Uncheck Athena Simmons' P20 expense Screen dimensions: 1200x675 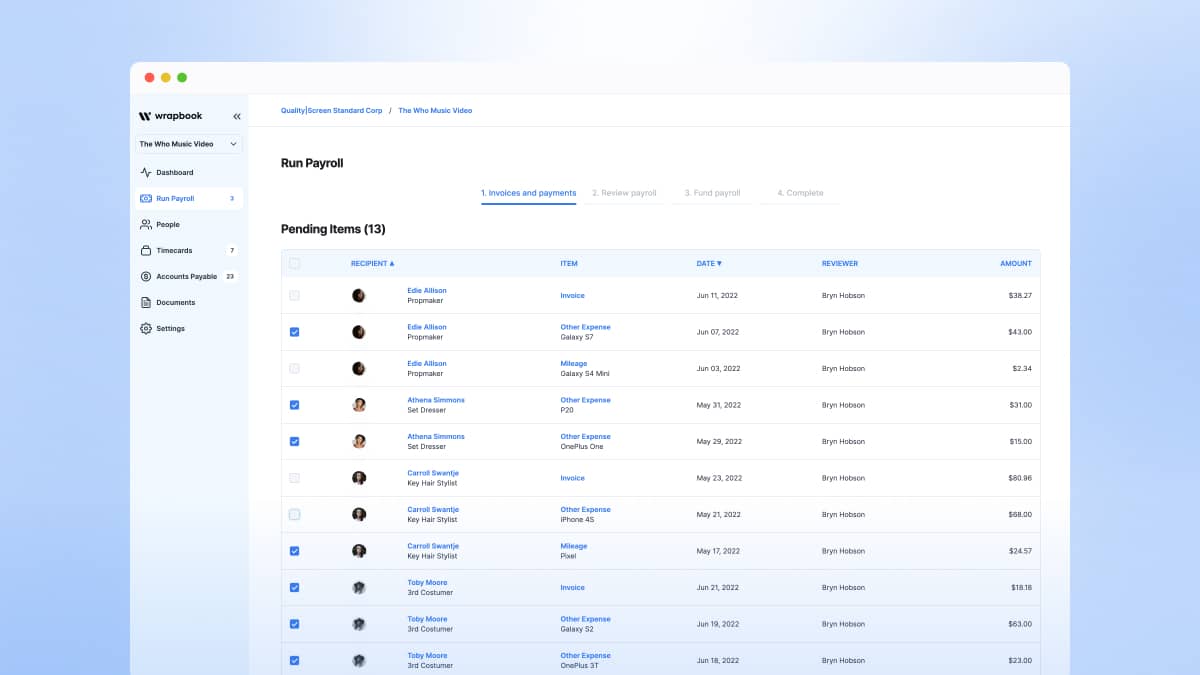click(x=294, y=404)
